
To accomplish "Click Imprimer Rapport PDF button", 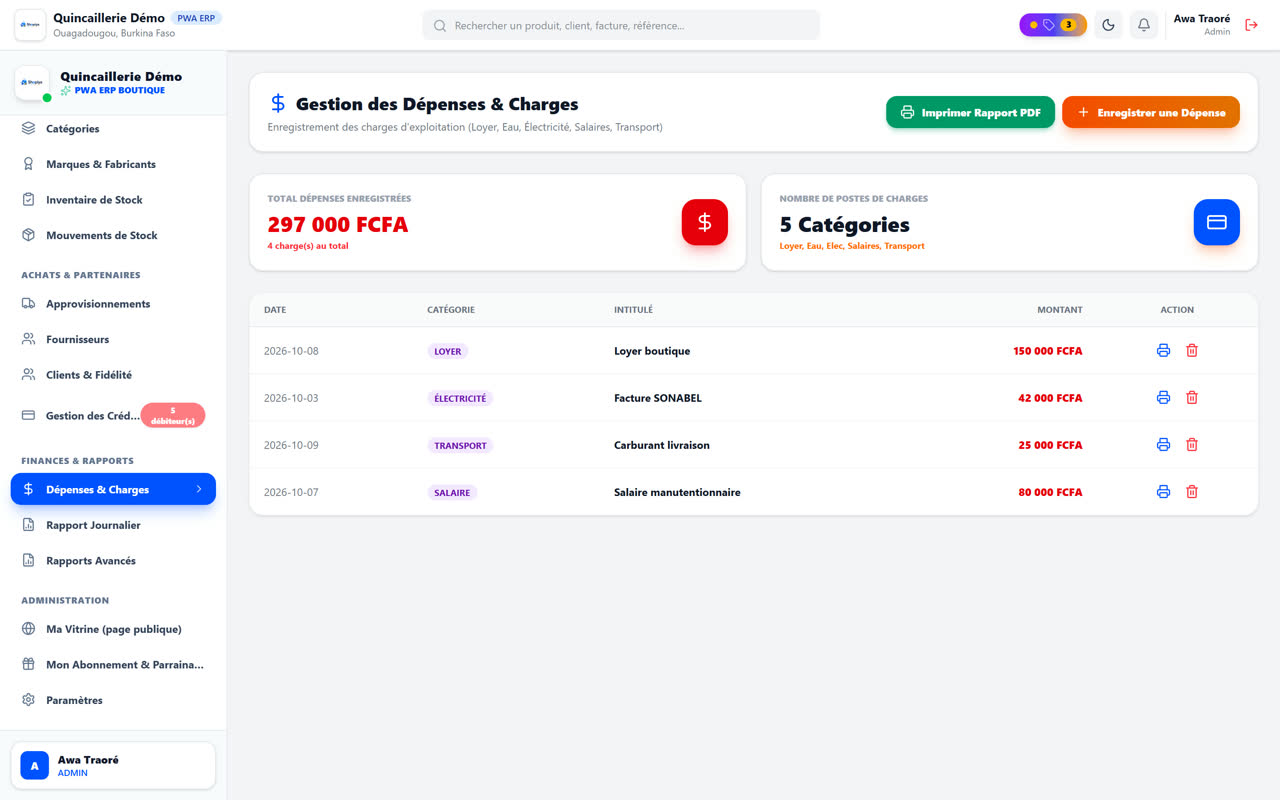I will (x=970, y=113).
